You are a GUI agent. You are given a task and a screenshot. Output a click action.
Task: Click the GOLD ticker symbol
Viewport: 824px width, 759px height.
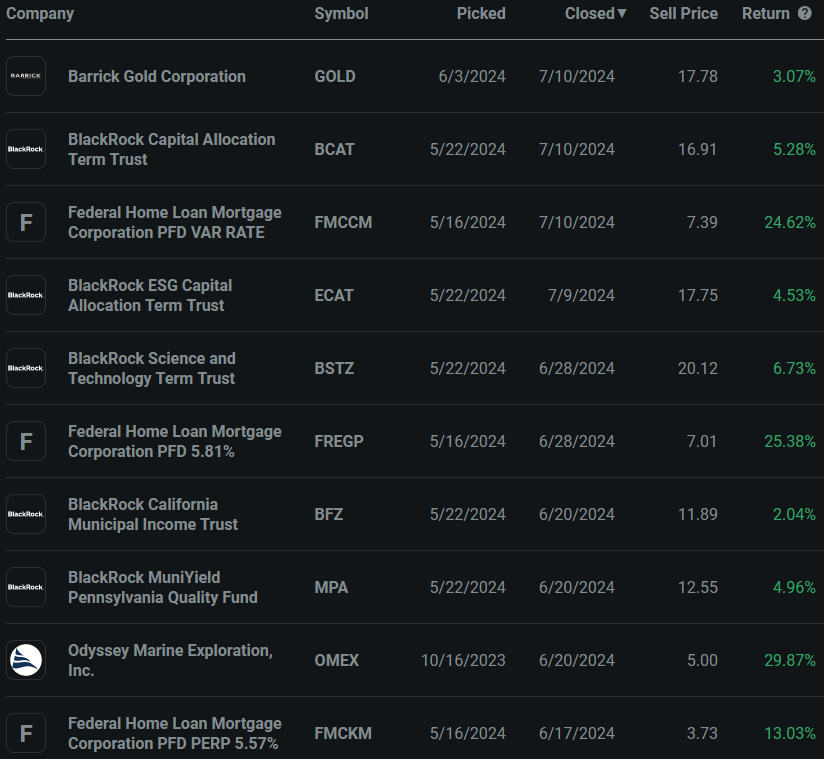click(x=335, y=76)
